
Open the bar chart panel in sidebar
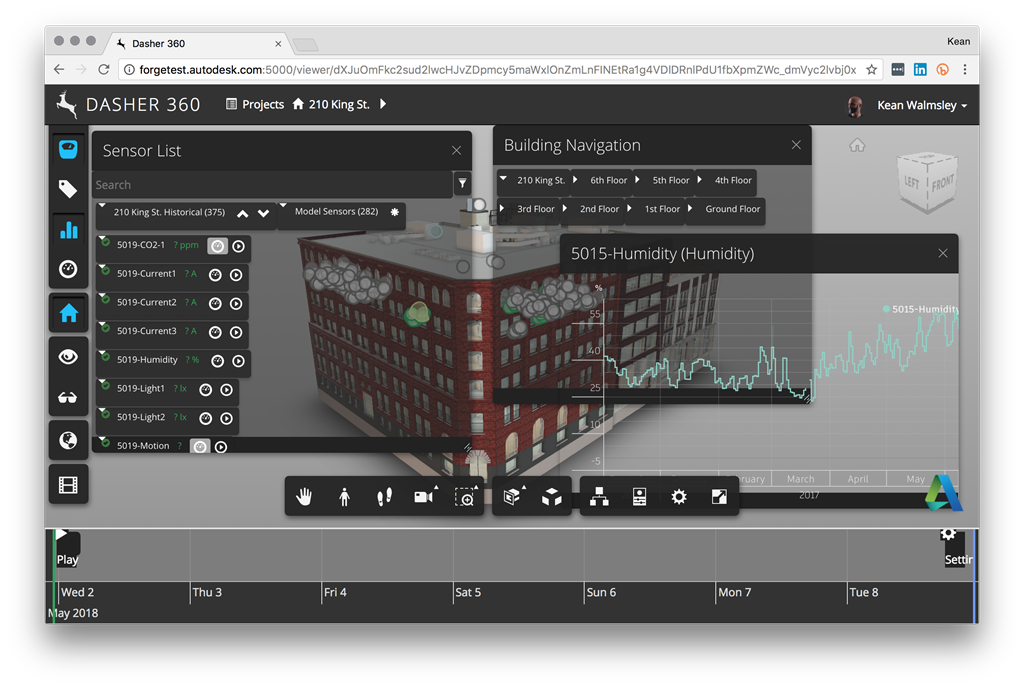[68, 230]
